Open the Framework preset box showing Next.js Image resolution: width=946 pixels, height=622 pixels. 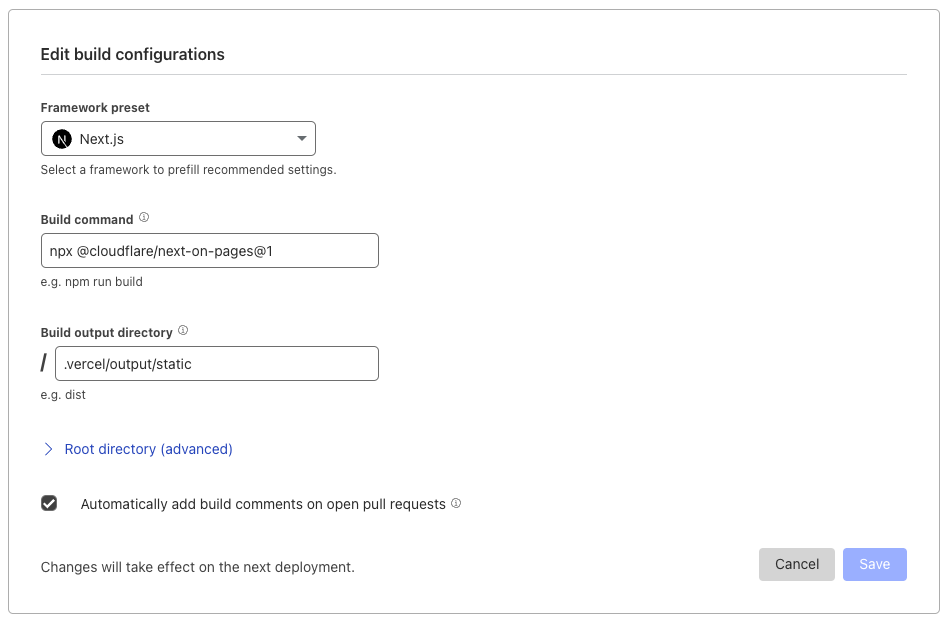pos(178,139)
